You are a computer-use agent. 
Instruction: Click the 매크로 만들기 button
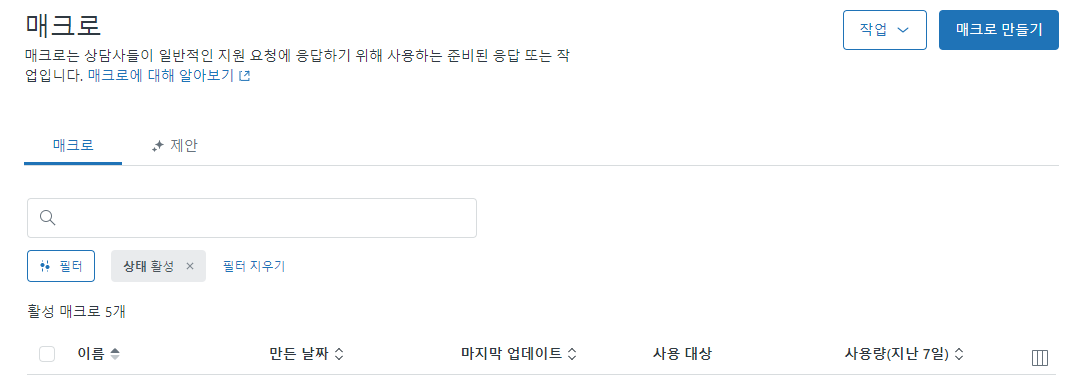(x=999, y=30)
